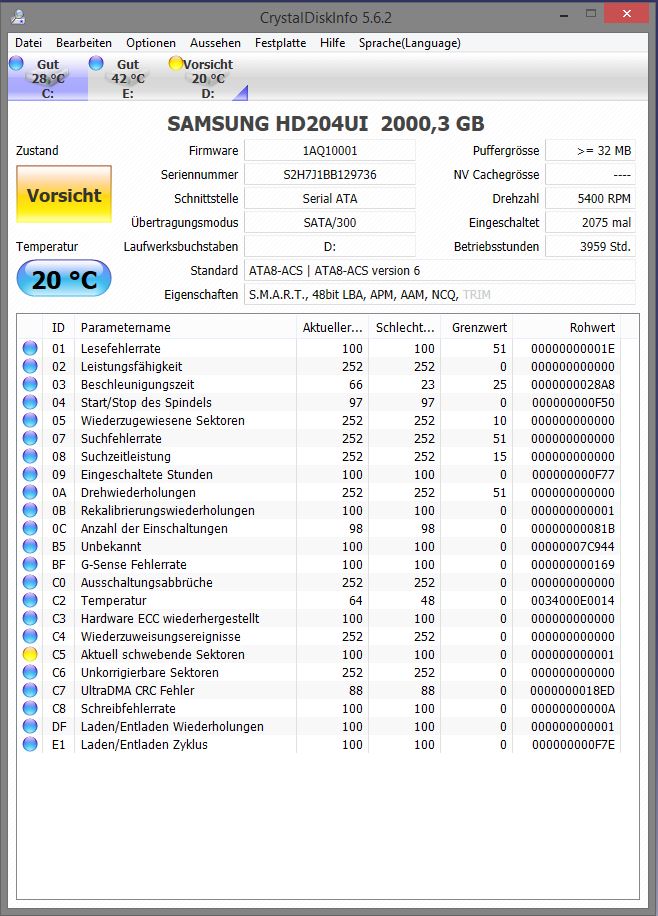
Task: Select drive E: tab showing Gut 42 °C
Action: pos(128,78)
